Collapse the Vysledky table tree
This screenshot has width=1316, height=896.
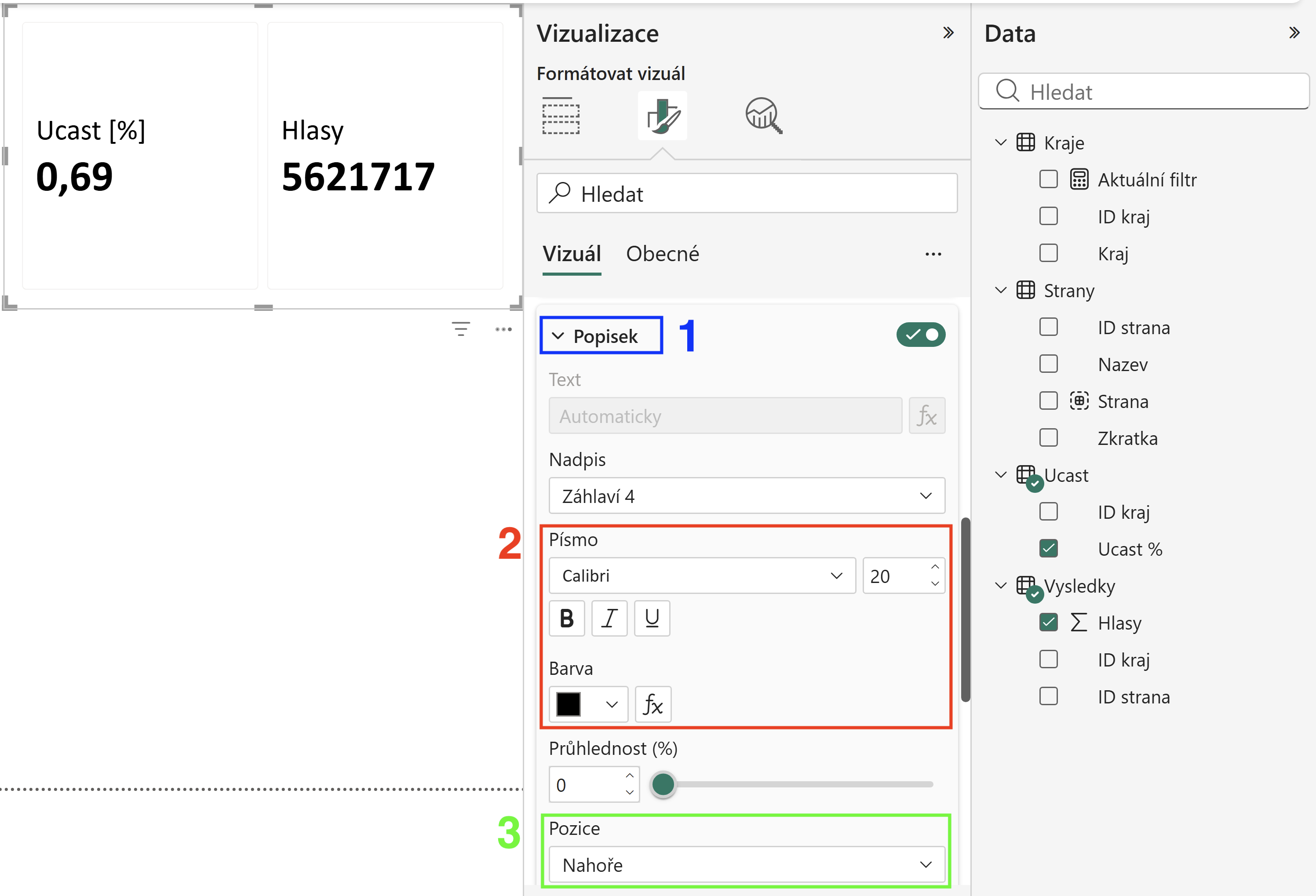(1001, 586)
